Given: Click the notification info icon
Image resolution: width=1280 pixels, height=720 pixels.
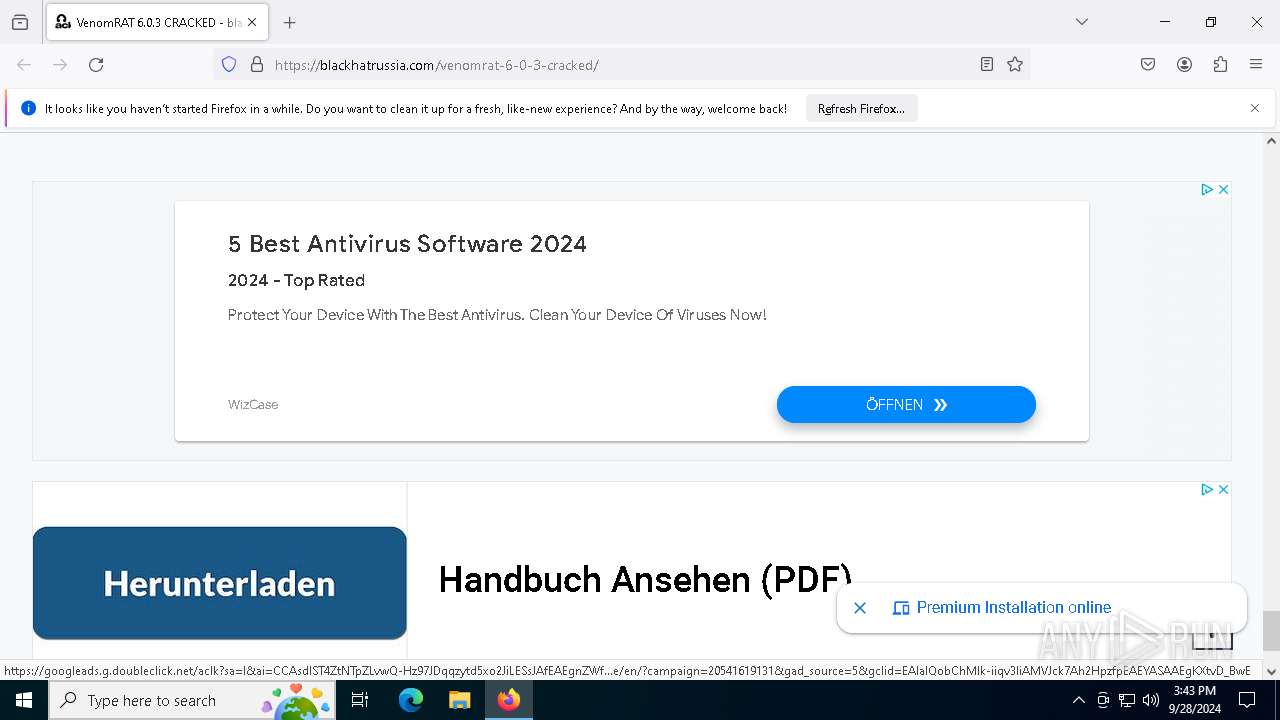Looking at the screenshot, I should (x=28, y=108).
